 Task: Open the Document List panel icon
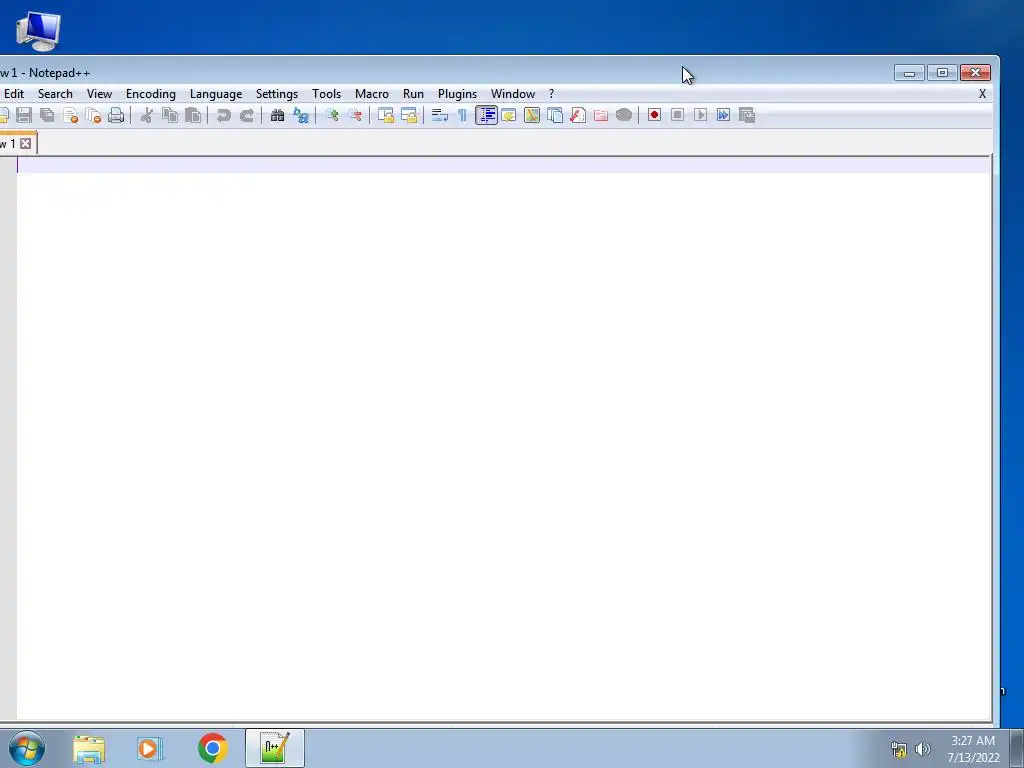coord(554,116)
